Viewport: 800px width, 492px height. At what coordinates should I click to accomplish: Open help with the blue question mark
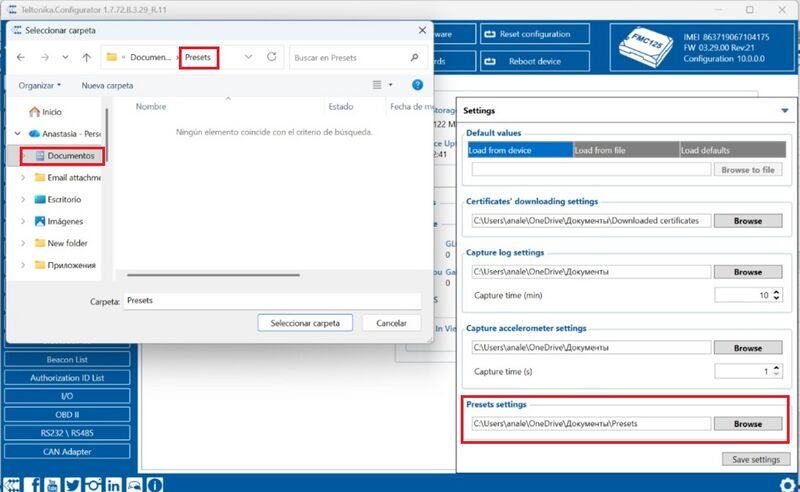click(417, 85)
